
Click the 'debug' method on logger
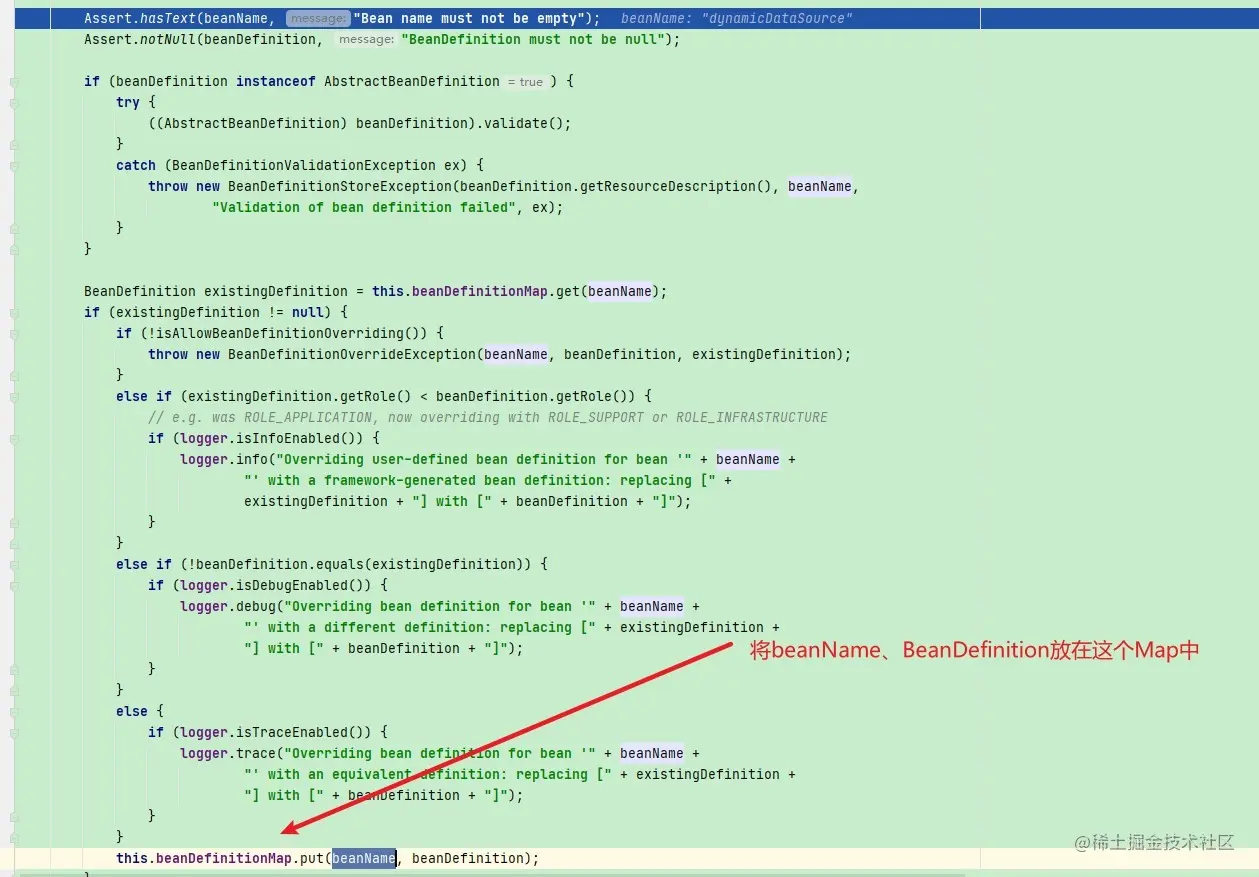tap(256, 606)
